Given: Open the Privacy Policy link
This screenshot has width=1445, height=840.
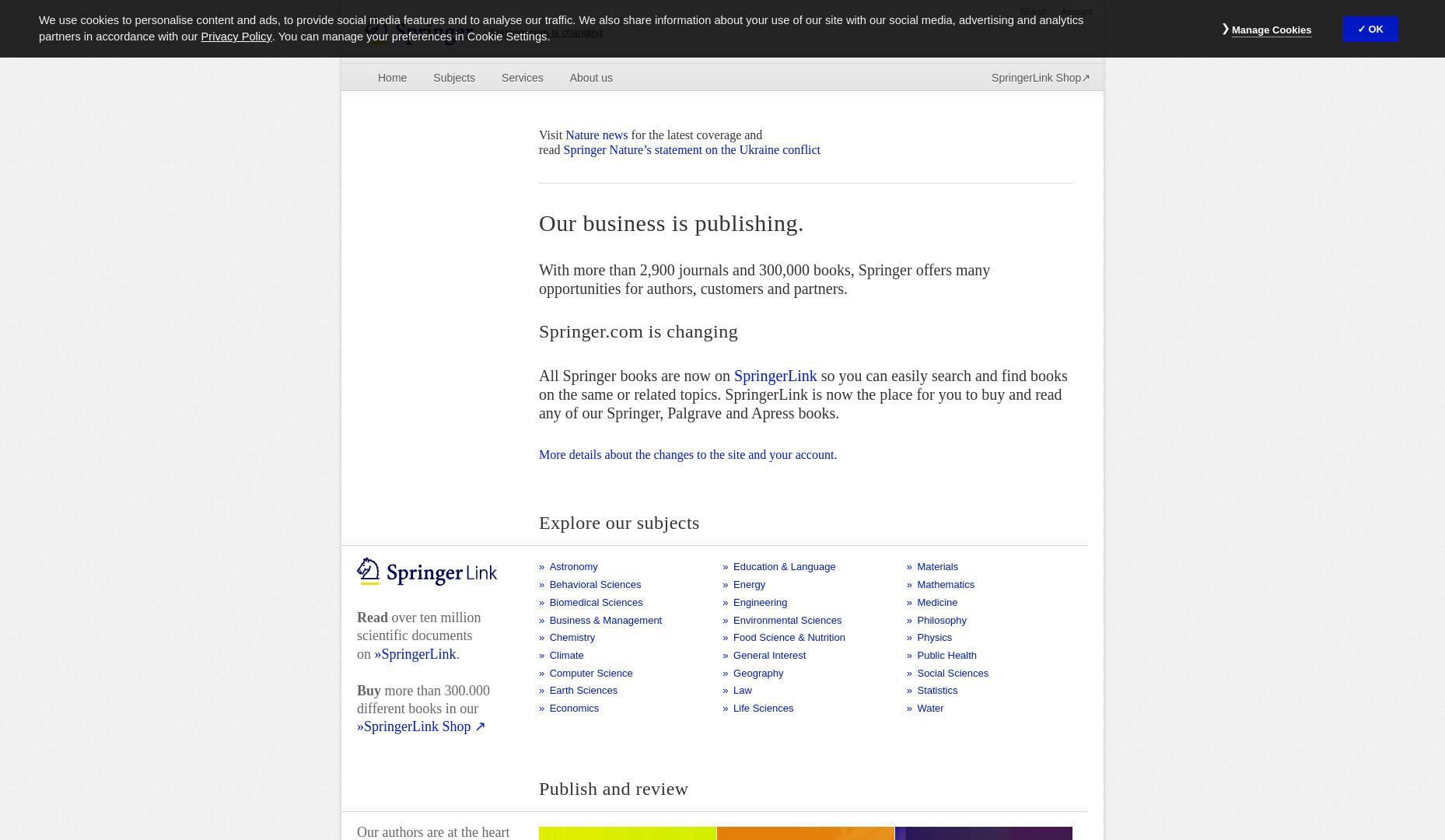Looking at the screenshot, I should click(x=236, y=37).
